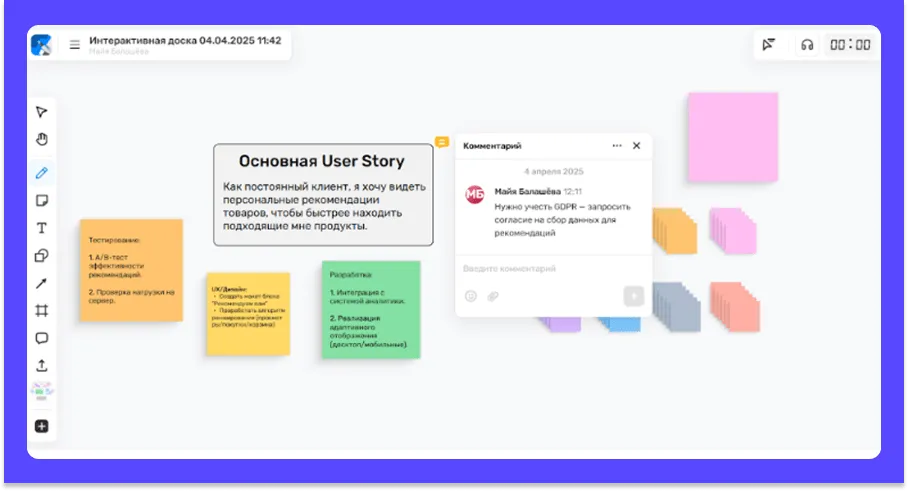Select the frame tool

pyautogui.click(x=42, y=311)
